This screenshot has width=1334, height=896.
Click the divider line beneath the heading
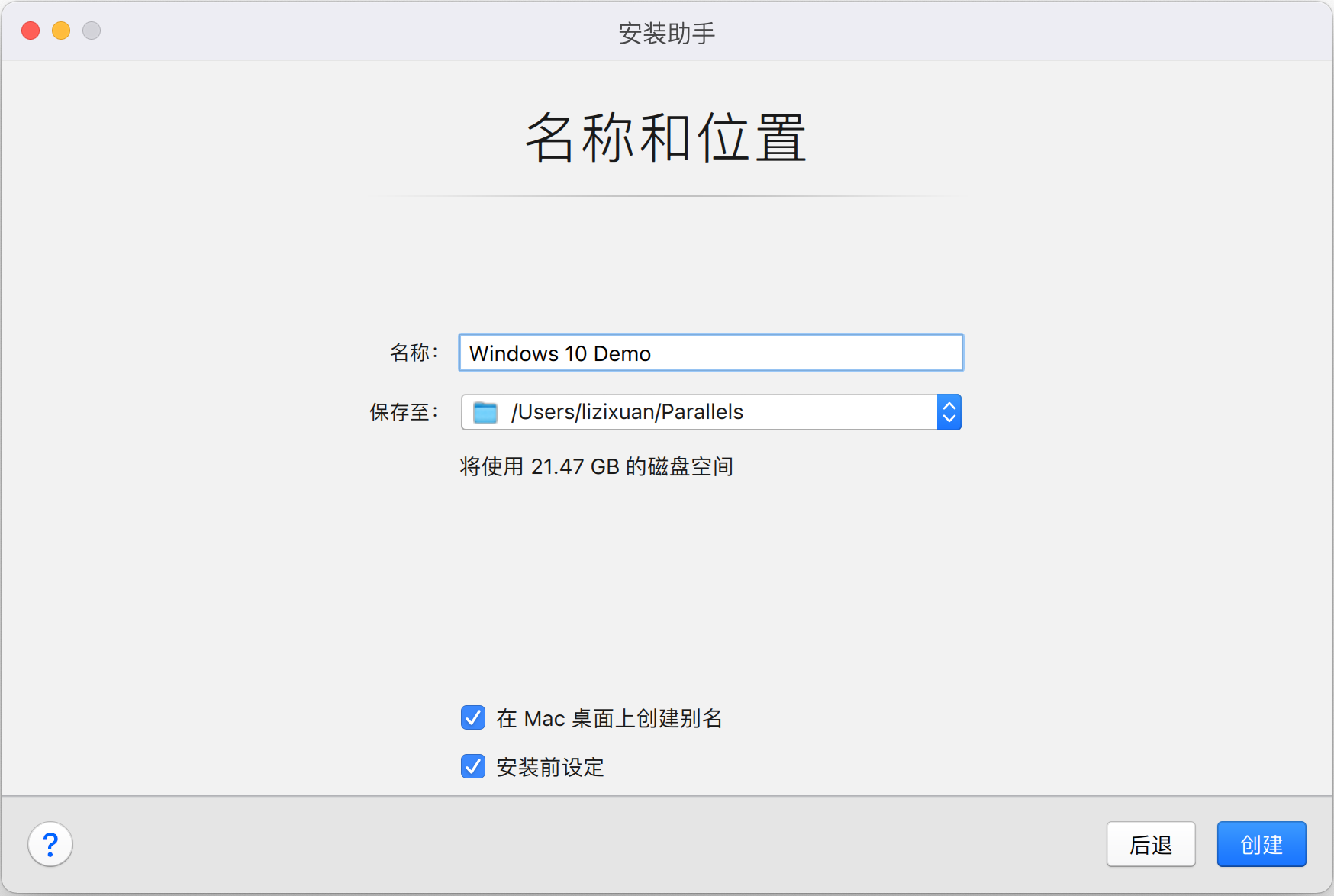click(x=666, y=196)
